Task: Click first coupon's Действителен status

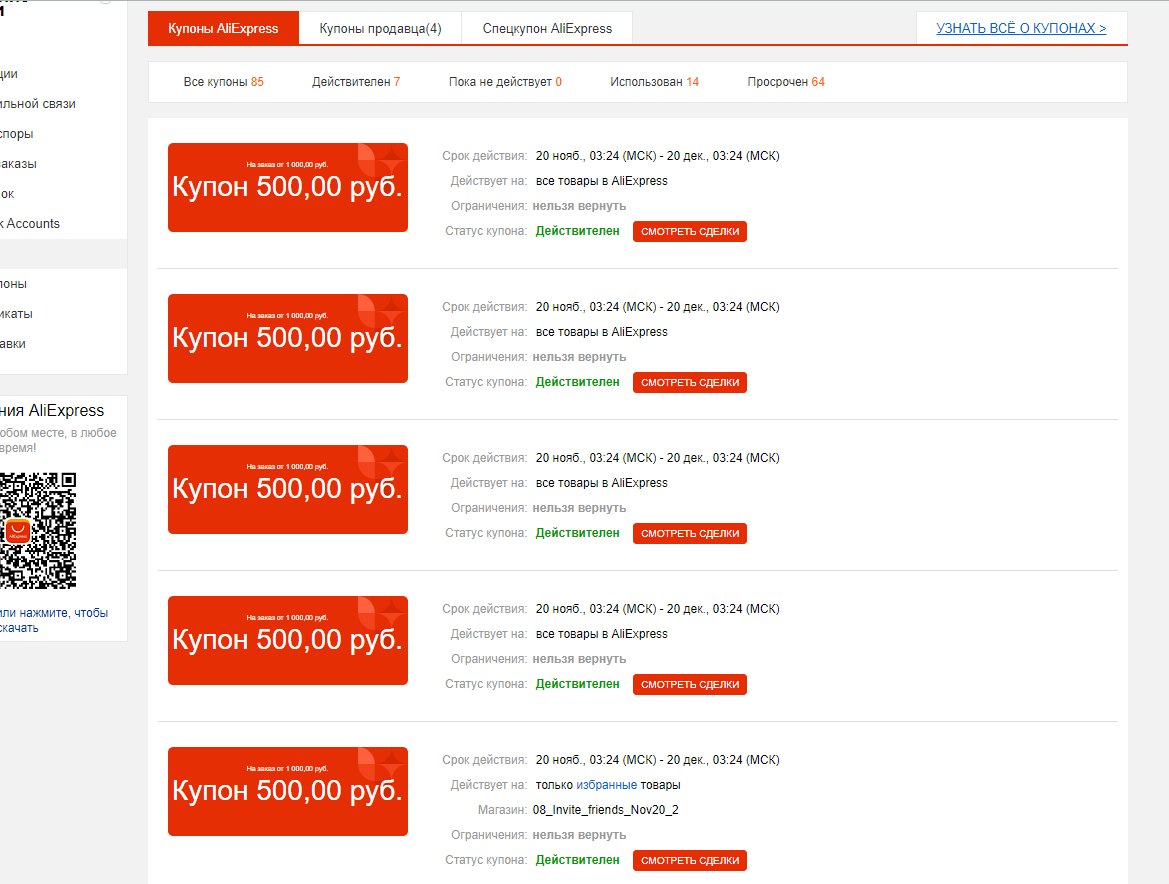Action: click(x=578, y=231)
